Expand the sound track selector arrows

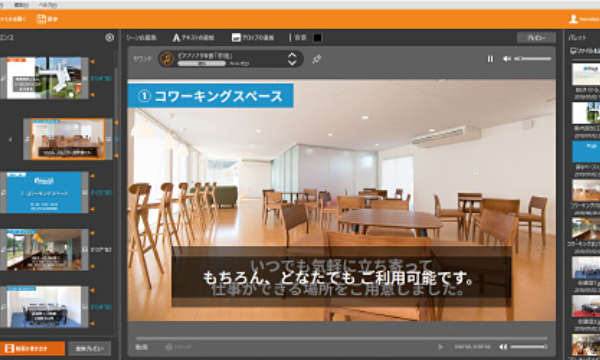(x=292, y=59)
